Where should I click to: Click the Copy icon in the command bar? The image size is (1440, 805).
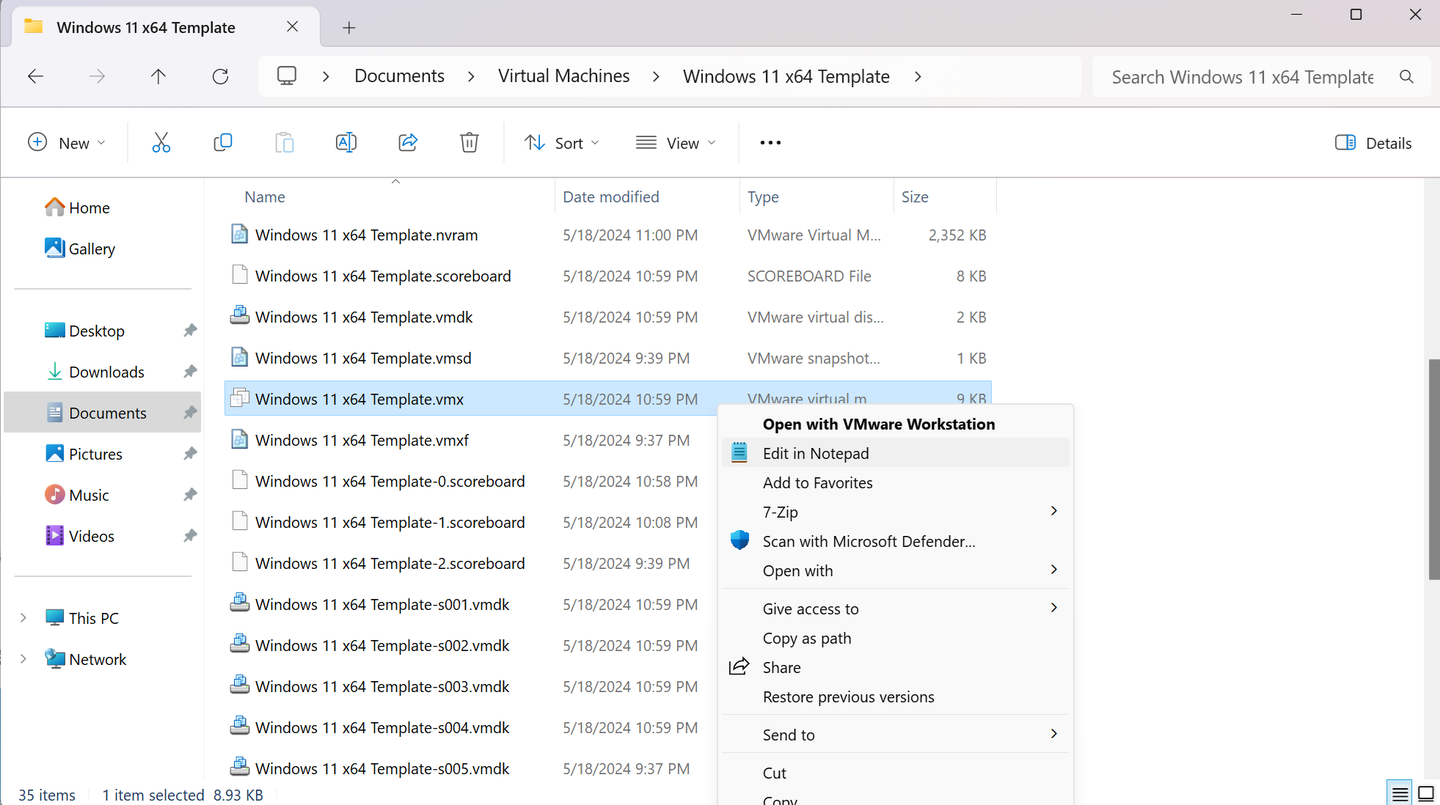223,142
